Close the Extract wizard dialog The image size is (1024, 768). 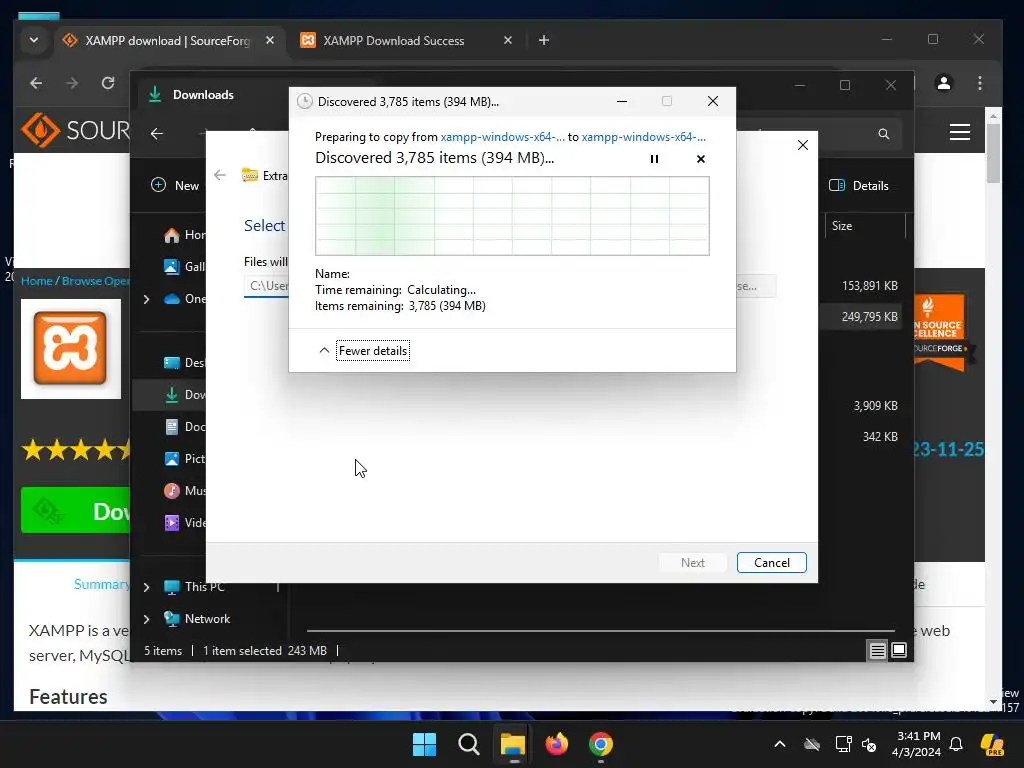[x=803, y=145]
